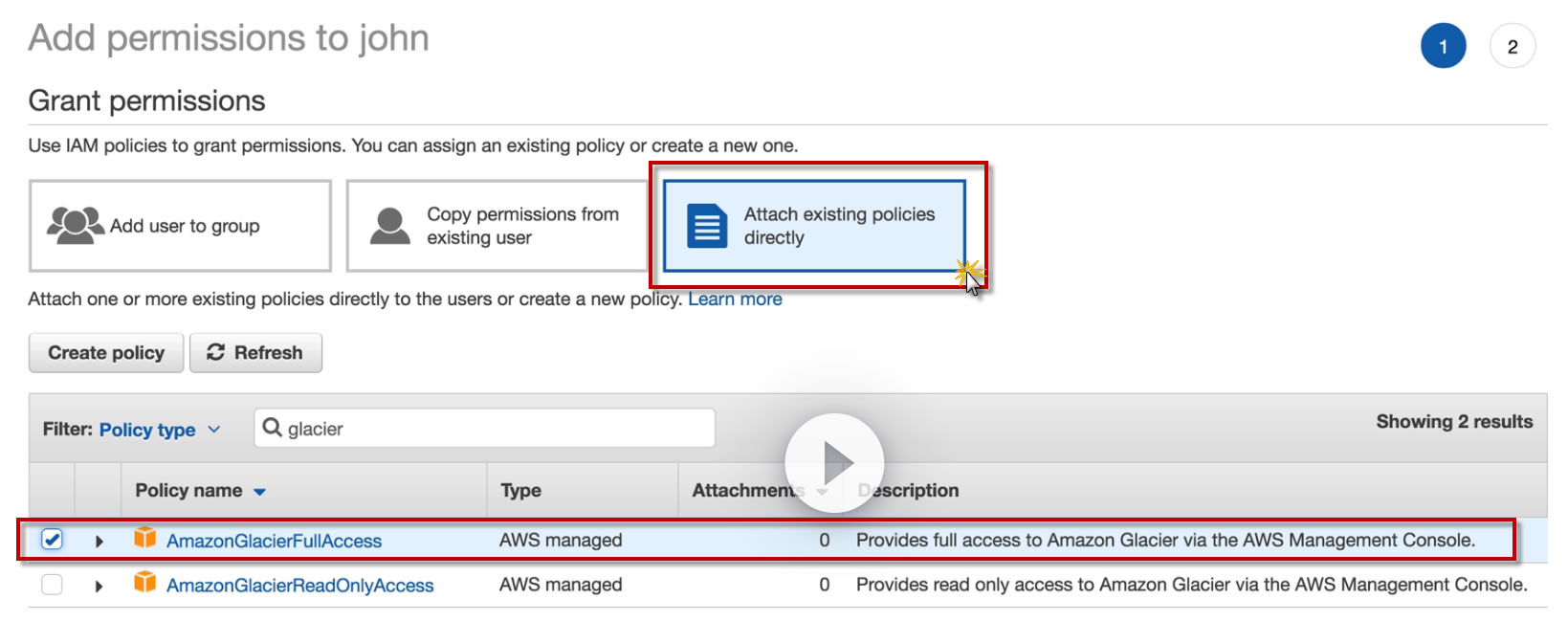Click the Add permissions to john title
The height and width of the screenshot is (643, 1568).
pyautogui.click(x=229, y=38)
